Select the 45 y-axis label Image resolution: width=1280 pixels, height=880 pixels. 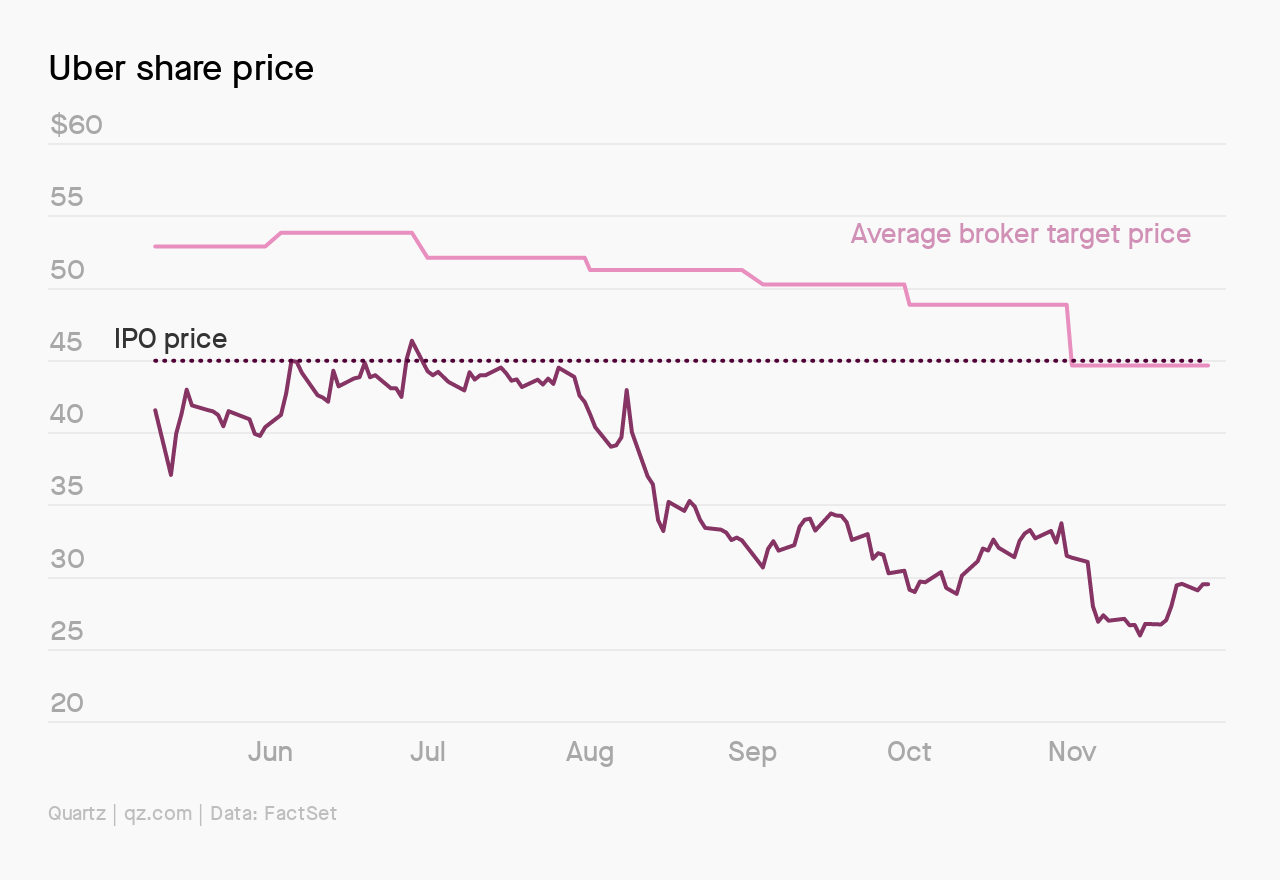point(67,342)
